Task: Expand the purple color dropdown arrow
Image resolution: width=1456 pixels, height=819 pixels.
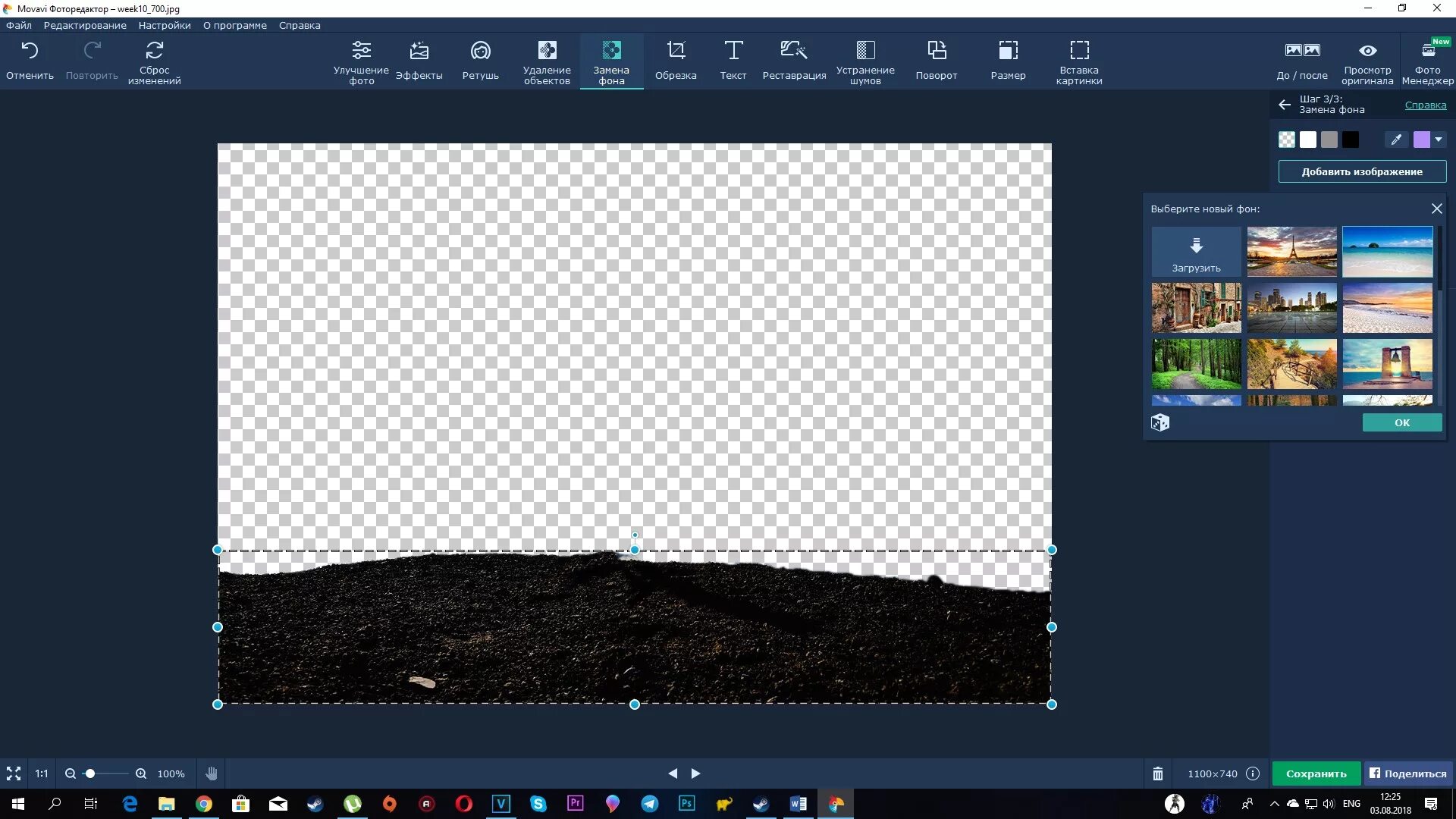Action: coord(1439,140)
